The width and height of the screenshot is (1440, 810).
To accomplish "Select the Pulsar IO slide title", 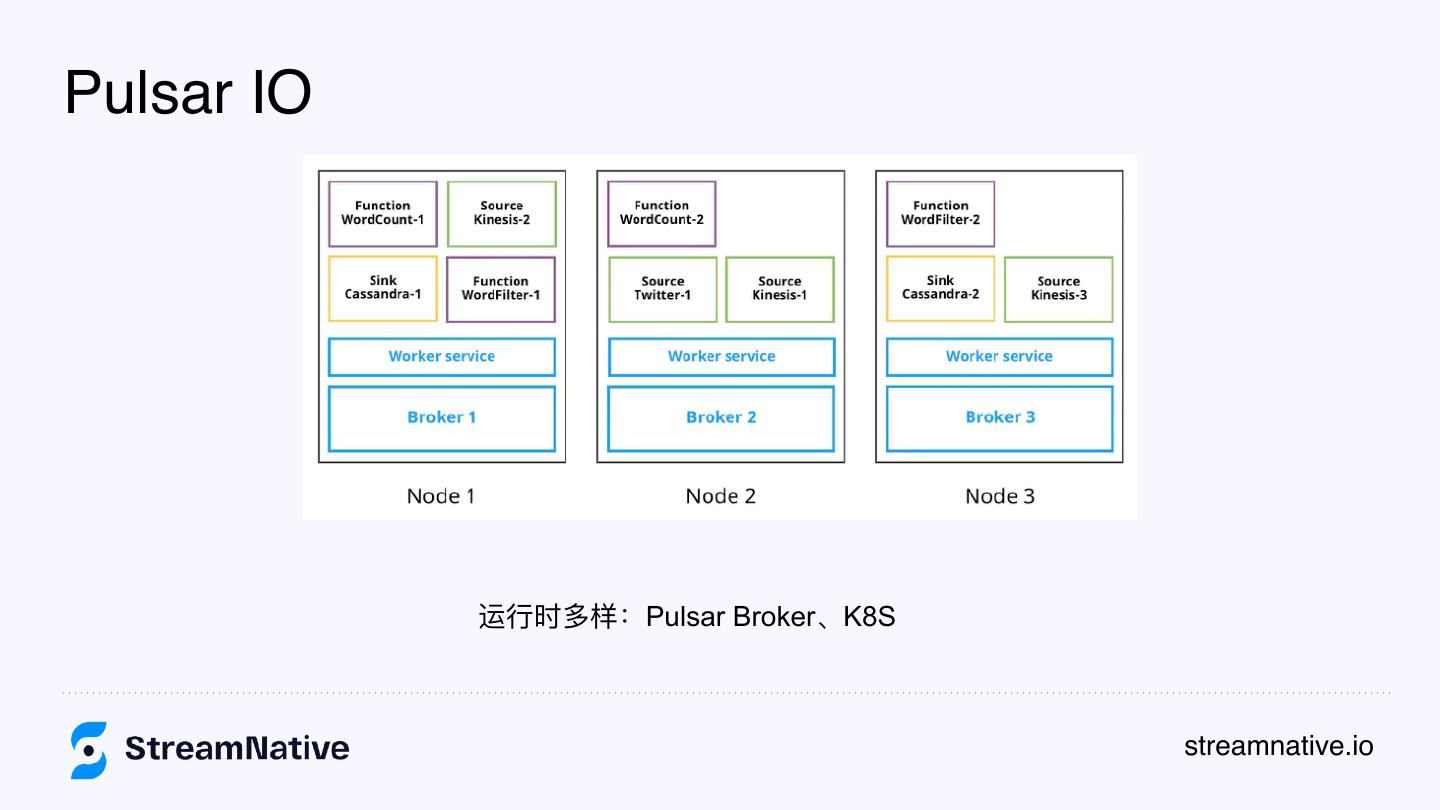I will [x=188, y=92].
